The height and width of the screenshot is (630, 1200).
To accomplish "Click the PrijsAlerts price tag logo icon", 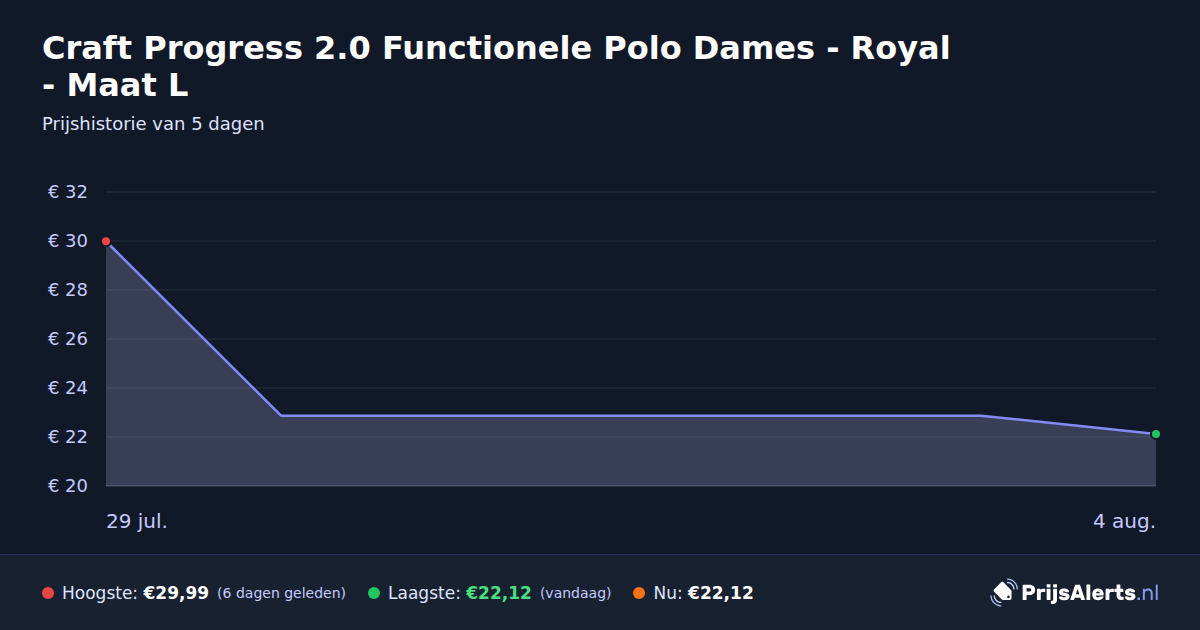I will tap(1003, 593).
